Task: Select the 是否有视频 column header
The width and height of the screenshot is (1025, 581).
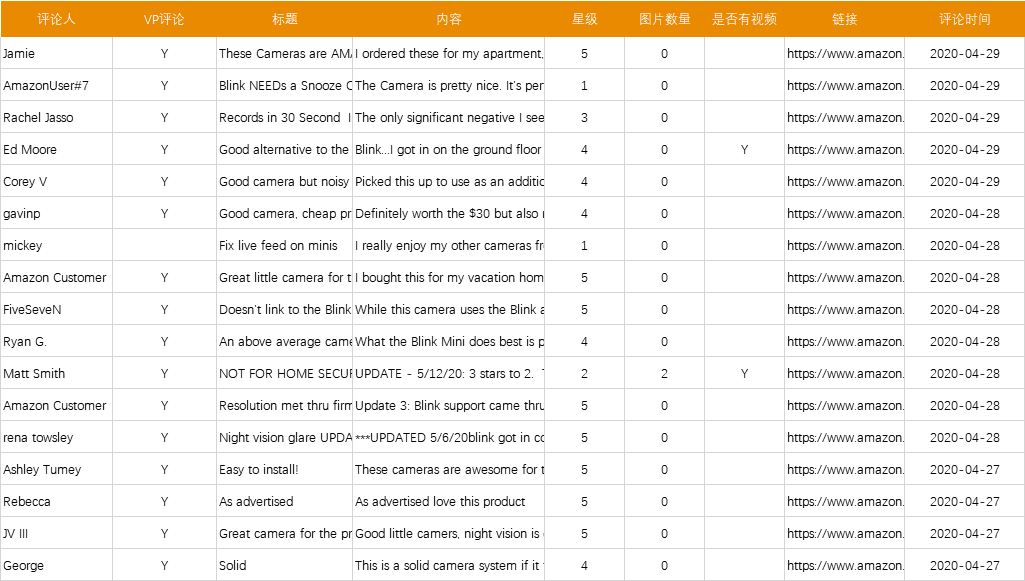Action: click(744, 19)
